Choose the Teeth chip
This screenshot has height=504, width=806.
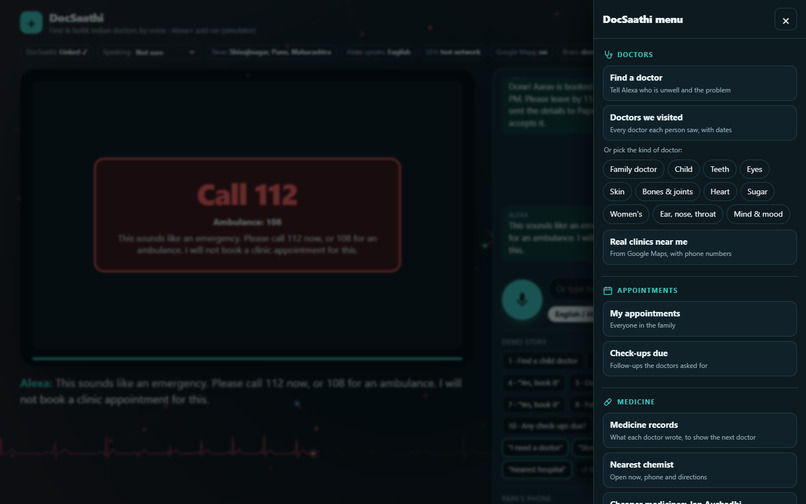pos(719,169)
